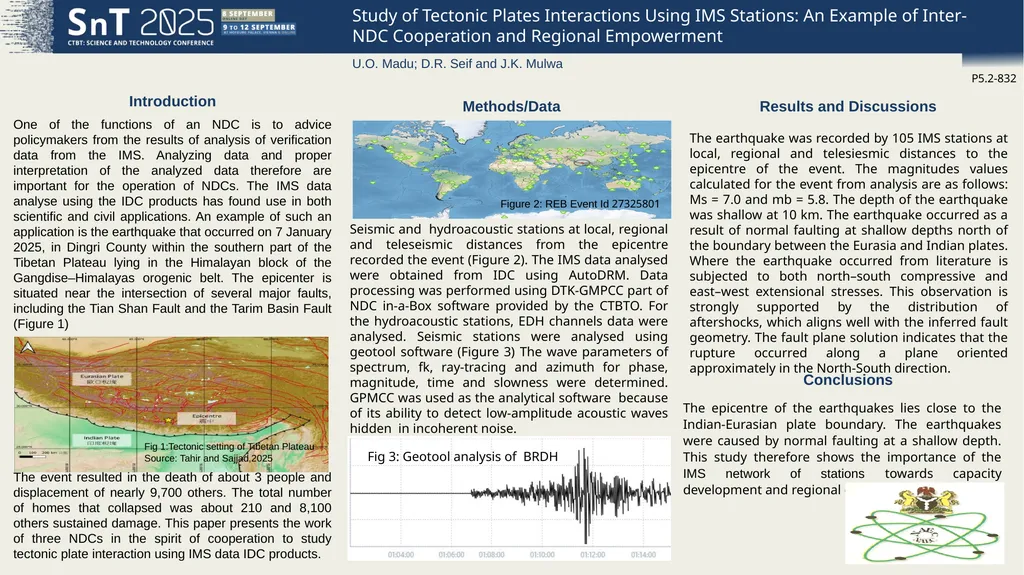The width and height of the screenshot is (1024, 575).
Task: Click the Tibetan Plateau tectonic map figure
Action: click(x=171, y=404)
